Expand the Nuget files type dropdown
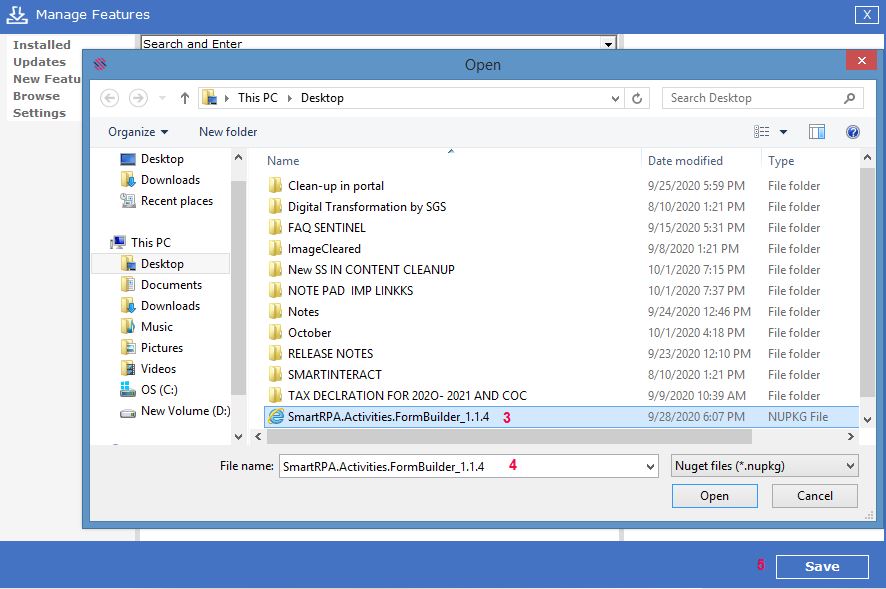The height and width of the screenshot is (589, 886). [x=849, y=466]
